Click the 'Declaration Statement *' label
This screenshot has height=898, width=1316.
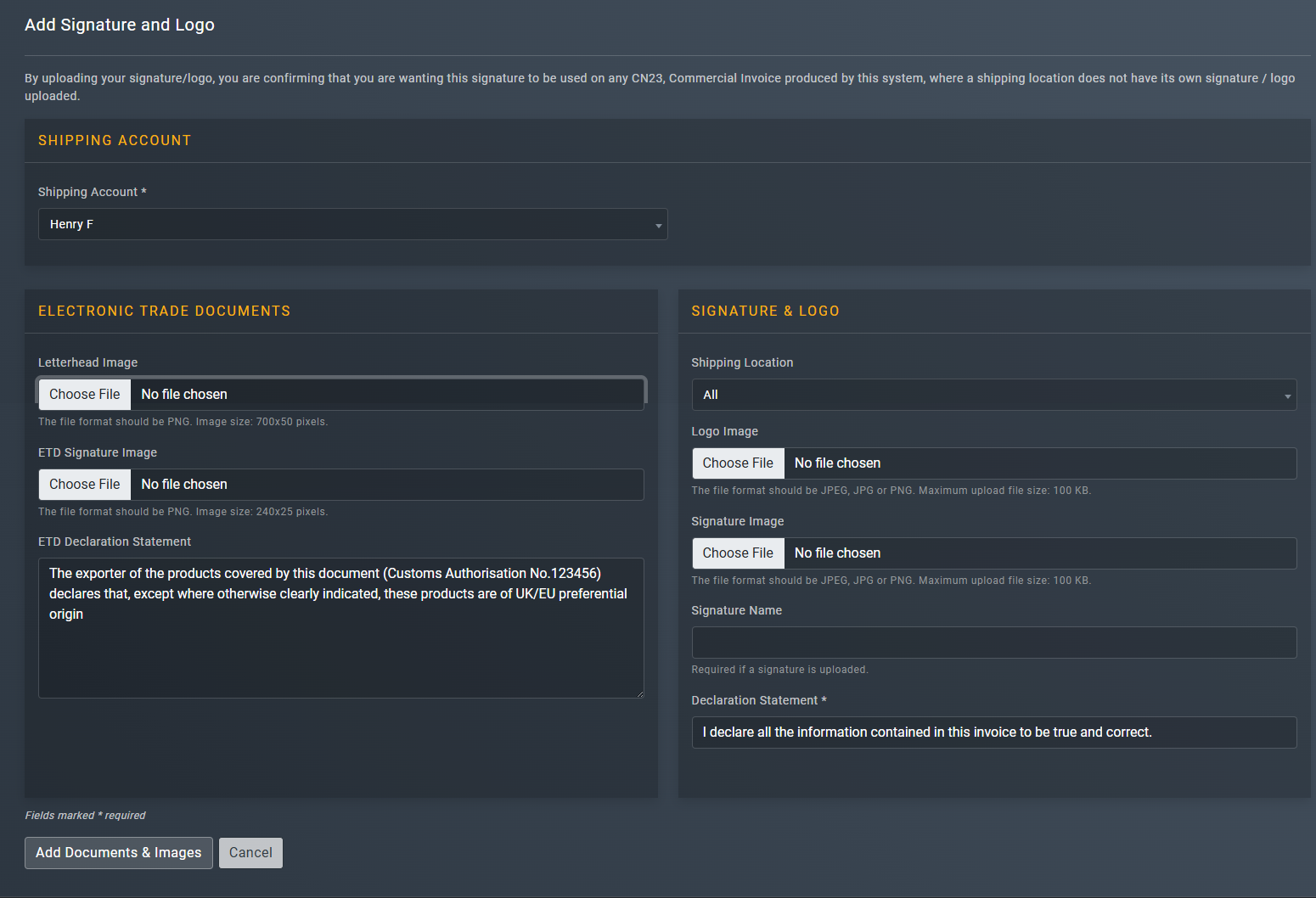(x=759, y=700)
